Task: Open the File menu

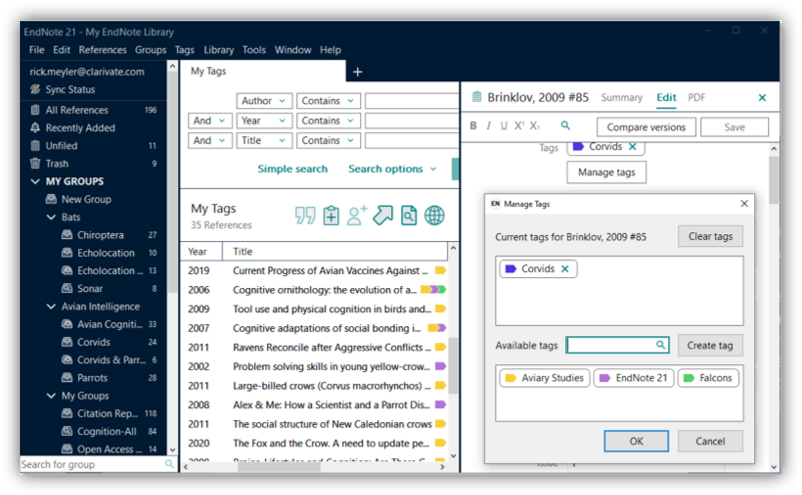Action: pyautogui.click(x=36, y=50)
